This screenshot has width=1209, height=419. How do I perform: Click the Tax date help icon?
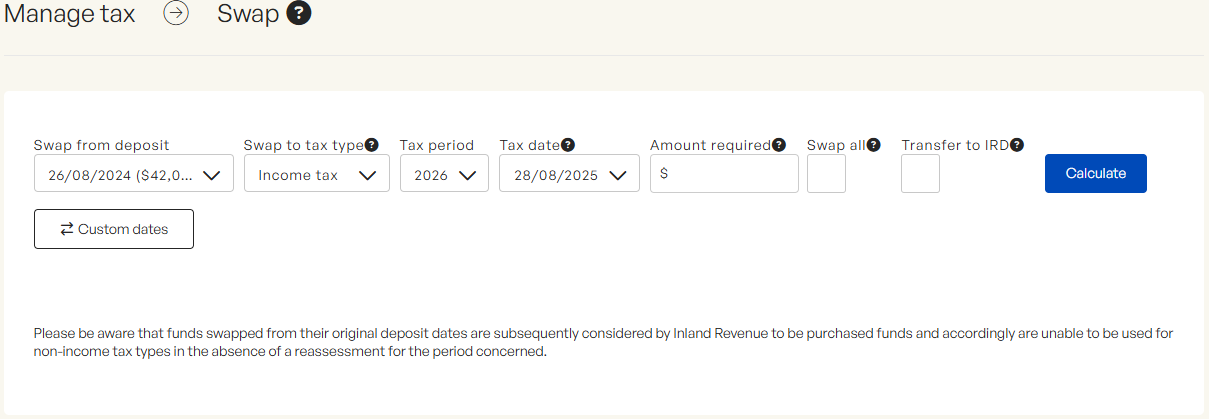tap(568, 145)
